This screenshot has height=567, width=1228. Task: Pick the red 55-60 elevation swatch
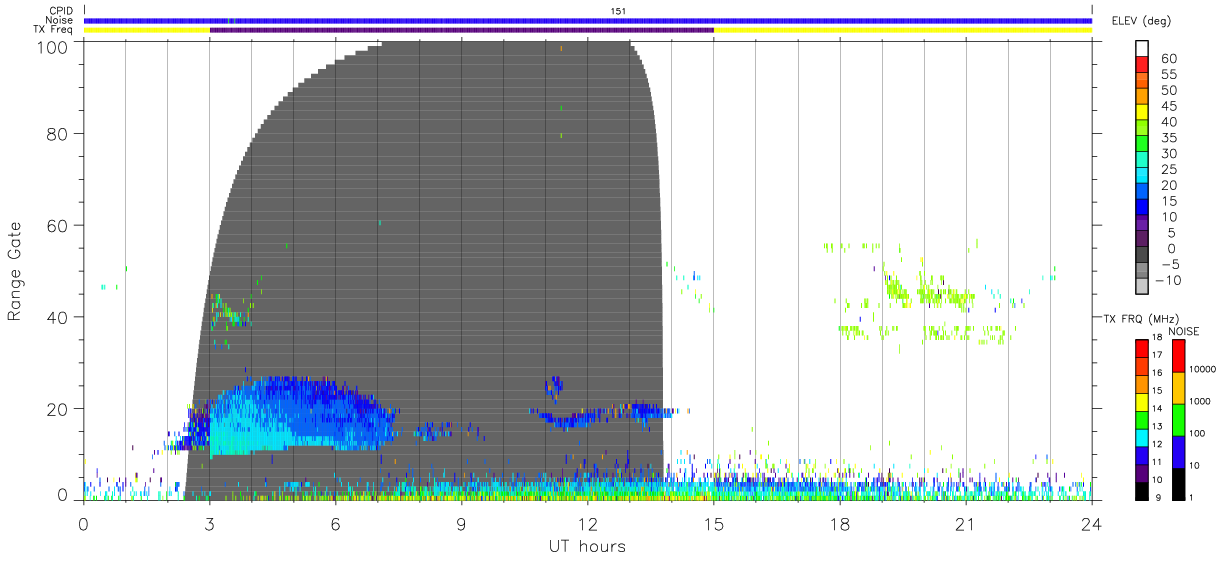(1142, 66)
